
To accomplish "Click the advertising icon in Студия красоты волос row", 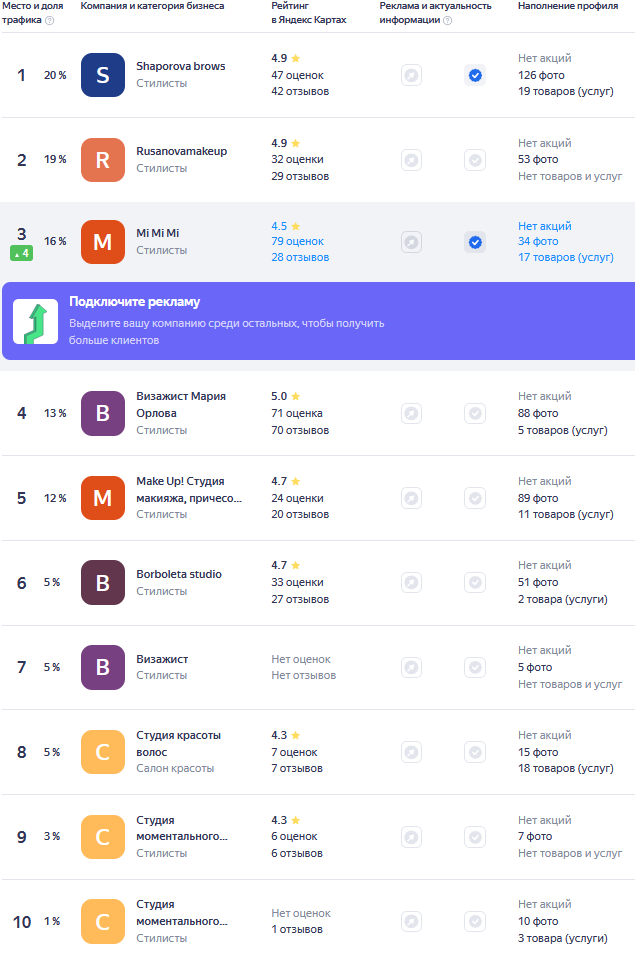I will tap(411, 752).
